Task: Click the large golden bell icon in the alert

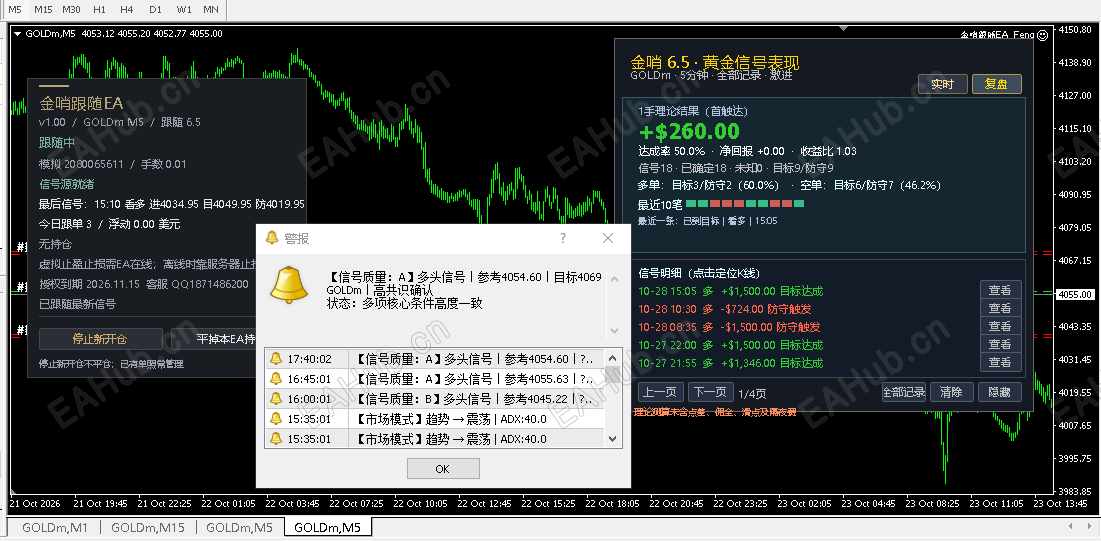Action: [x=291, y=285]
